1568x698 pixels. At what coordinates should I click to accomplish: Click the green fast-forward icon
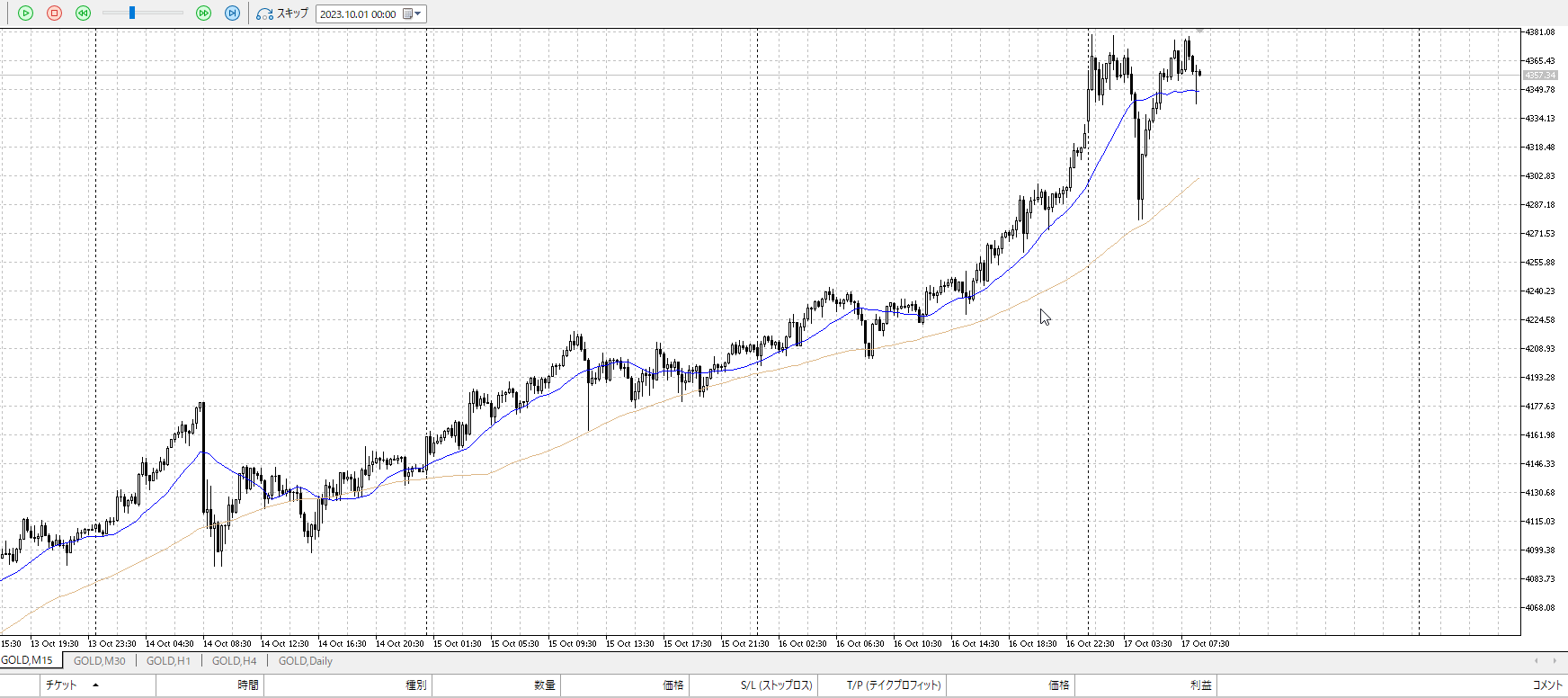pos(203,13)
